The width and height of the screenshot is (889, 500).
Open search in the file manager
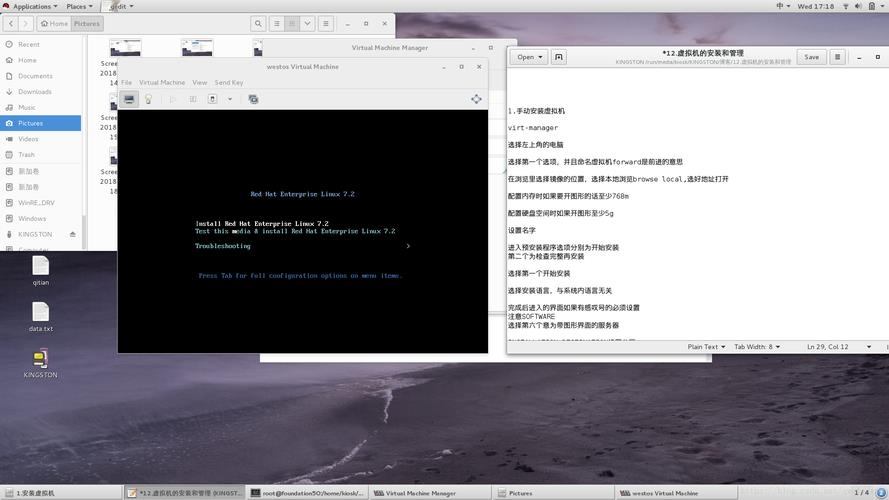click(x=258, y=23)
